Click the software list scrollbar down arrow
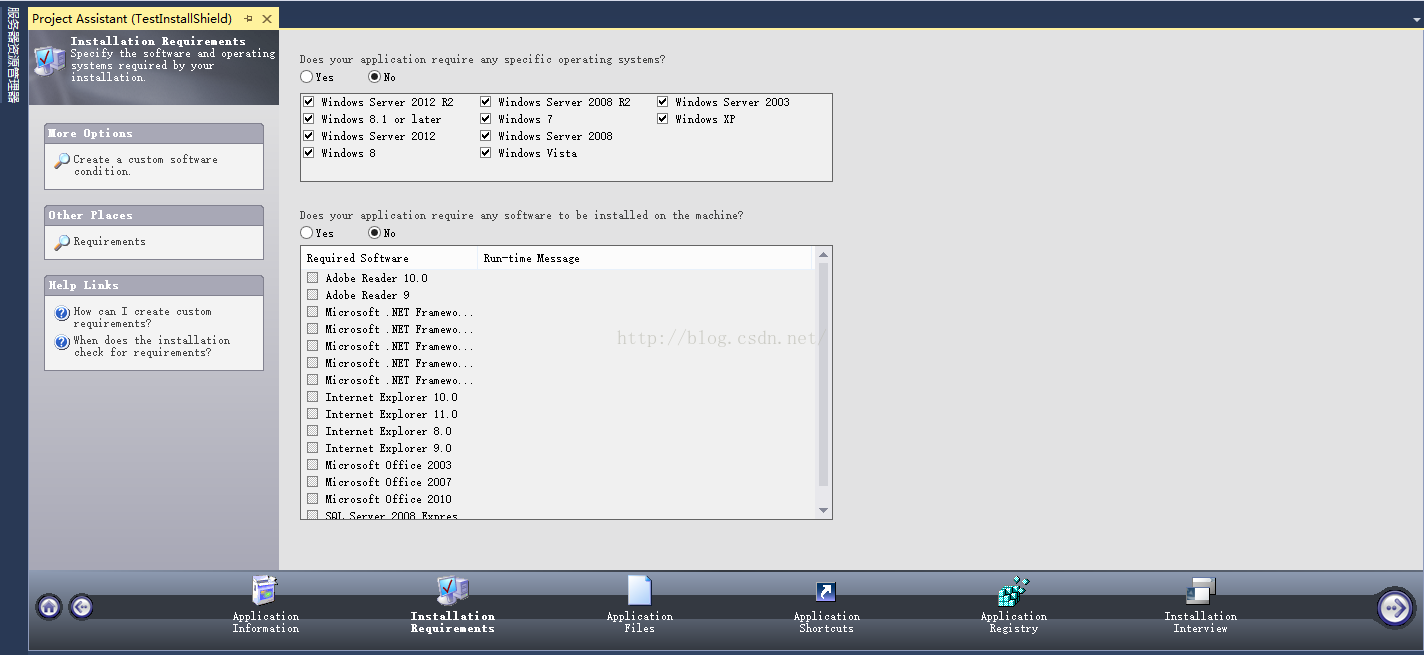Screen dimensions: 1424x655 point(824,511)
